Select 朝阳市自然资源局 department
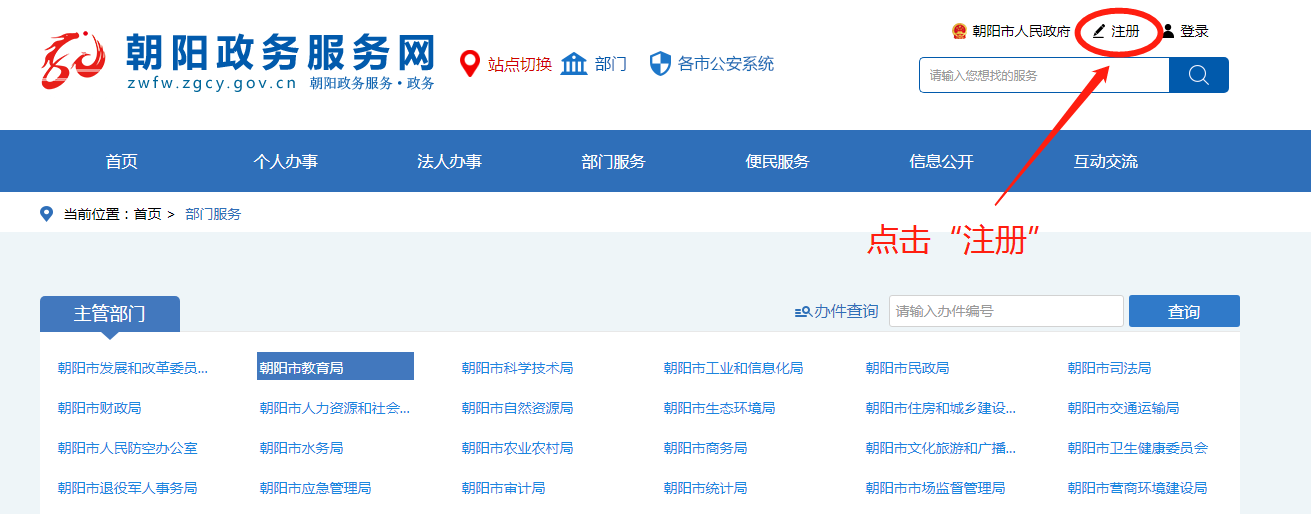This screenshot has width=1311, height=514. coord(517,408)
